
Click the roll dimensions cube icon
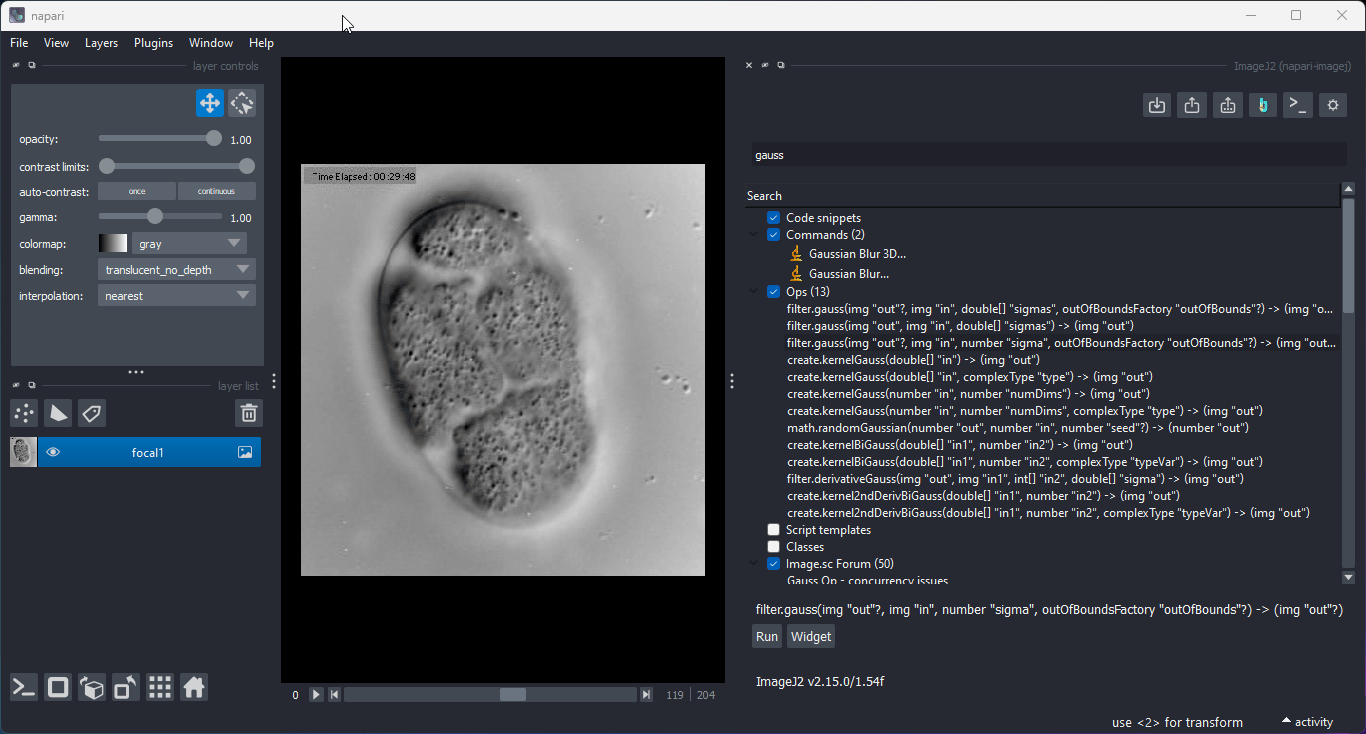click(x=91, y=687)
